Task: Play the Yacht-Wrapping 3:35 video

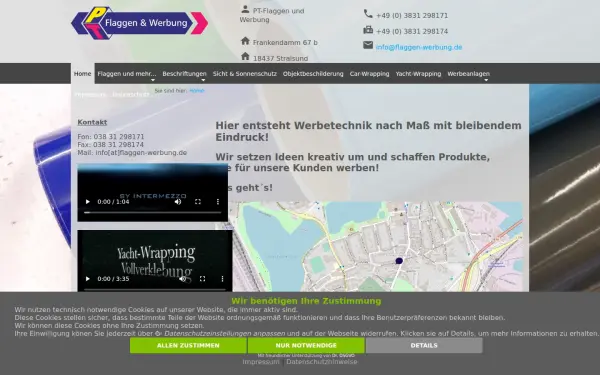Action: (88, 279)
